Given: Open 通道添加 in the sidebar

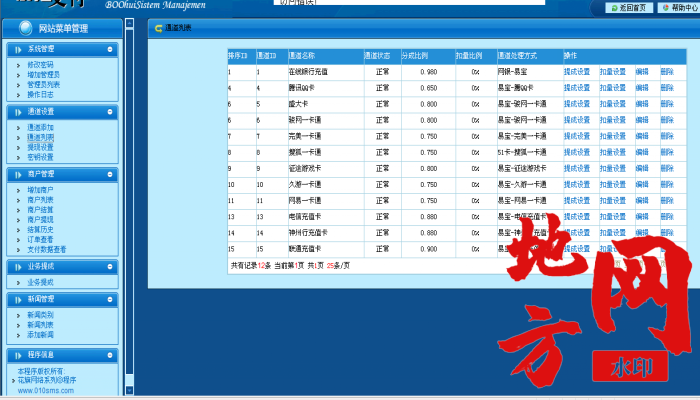Looking at the screenshot, I should click(40, 127).
